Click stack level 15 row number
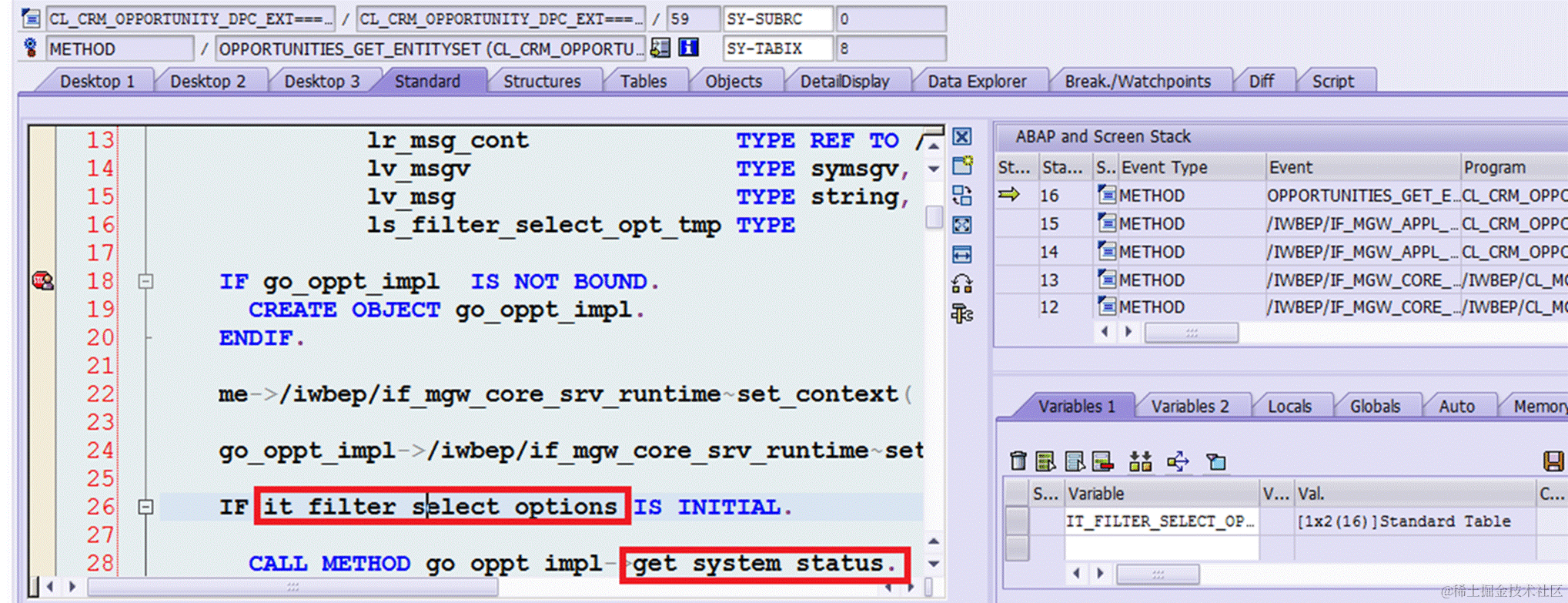This screenshot has width=1568, height=603. pos(1049,224)
